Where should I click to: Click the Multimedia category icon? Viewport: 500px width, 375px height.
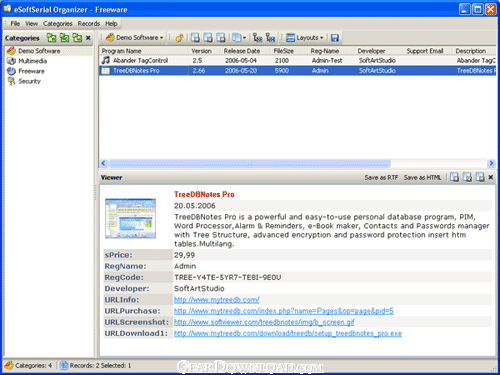11,61
